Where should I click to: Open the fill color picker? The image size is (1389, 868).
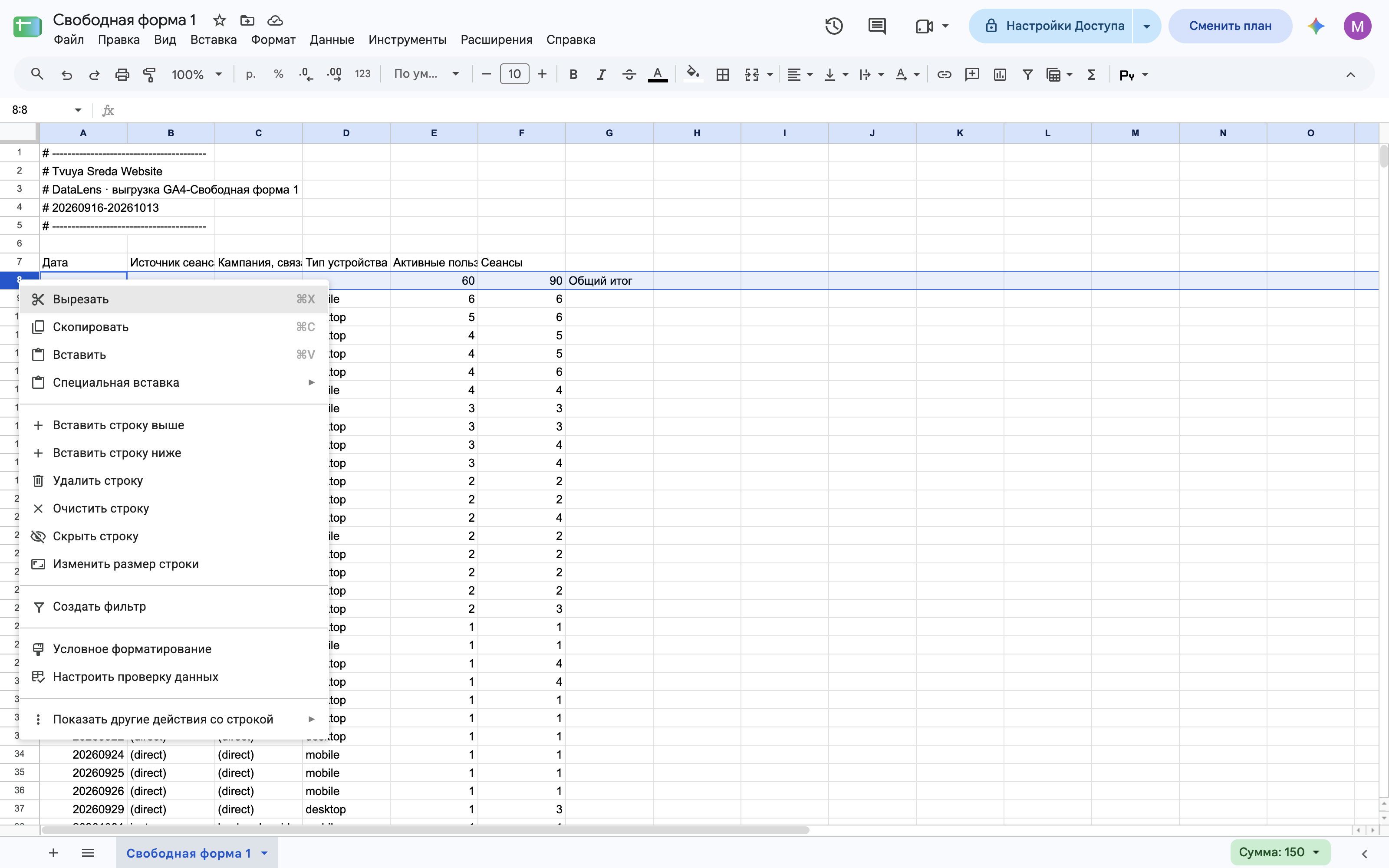click(693, 75)
